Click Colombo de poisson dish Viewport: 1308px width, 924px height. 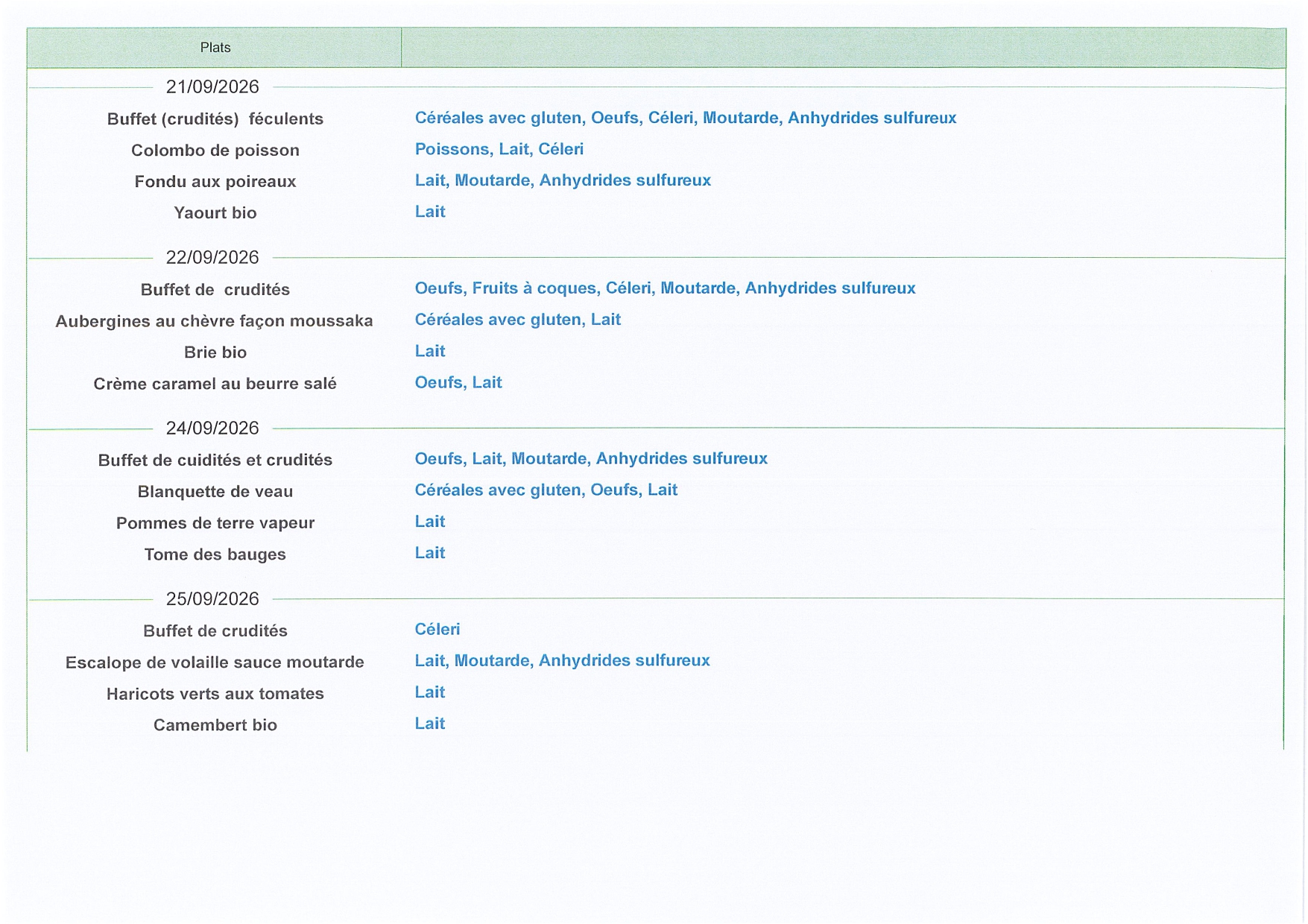pos(215,151)
